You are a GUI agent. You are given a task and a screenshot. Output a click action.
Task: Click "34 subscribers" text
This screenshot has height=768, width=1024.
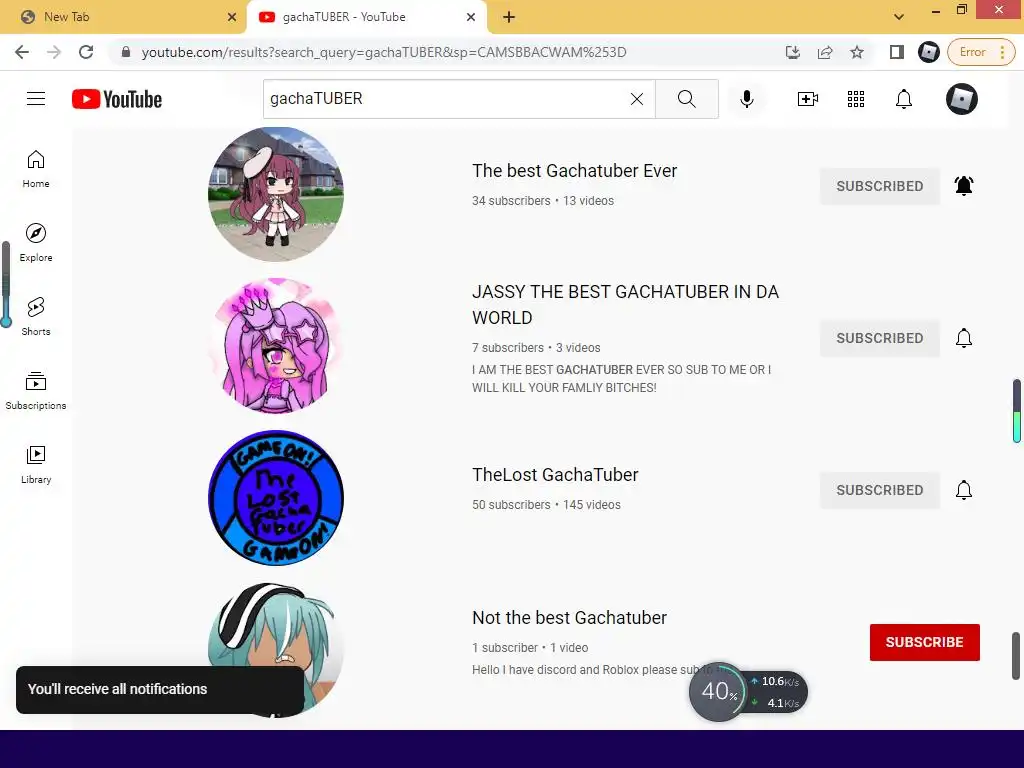[511, 200]
